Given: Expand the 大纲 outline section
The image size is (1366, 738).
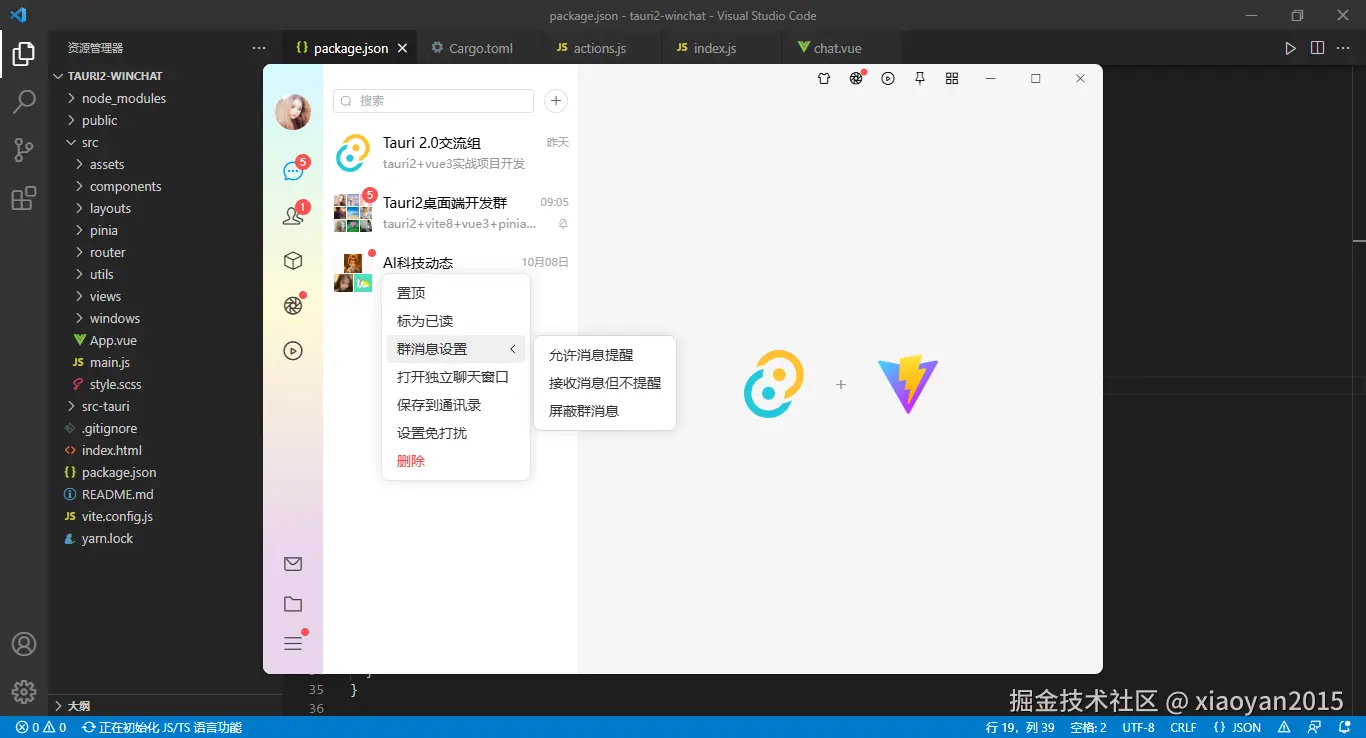Looking at the screenshot, I should click(x=78, y=706).
